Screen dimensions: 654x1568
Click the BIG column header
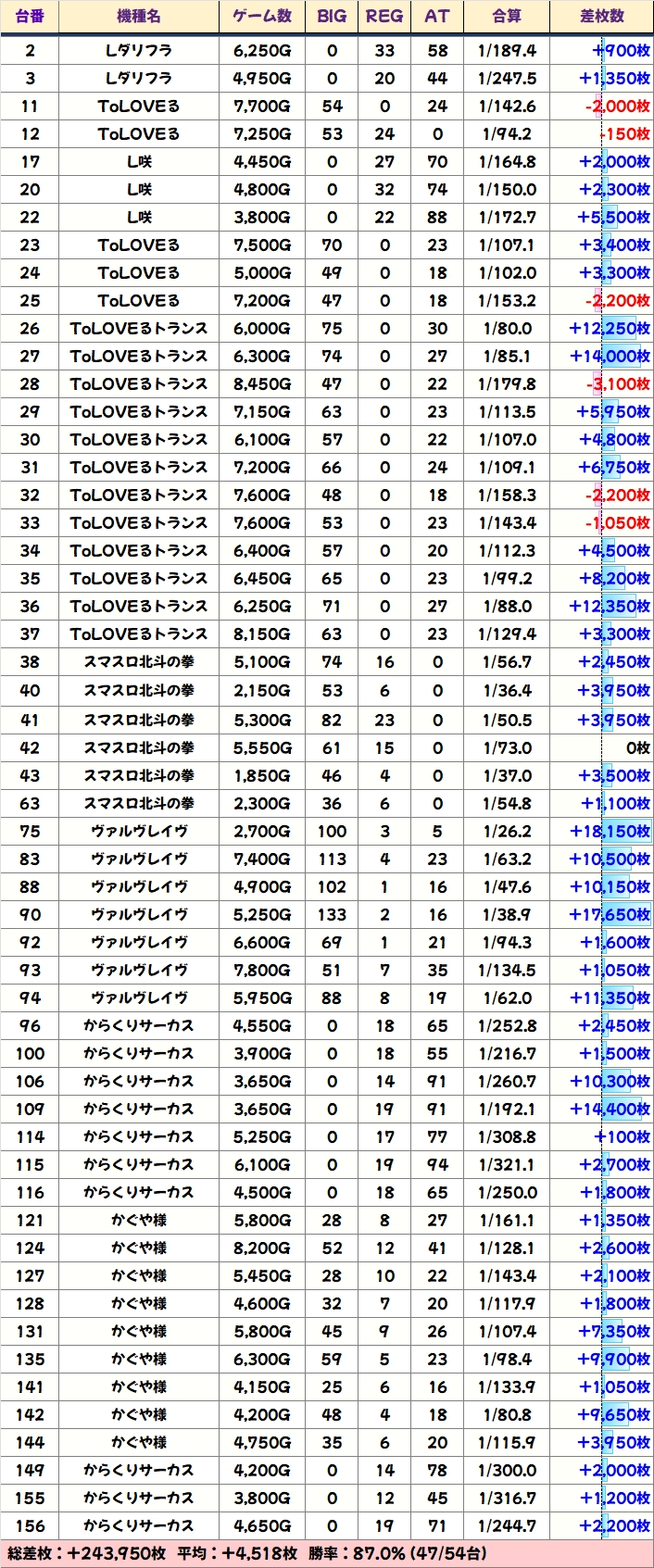[x=332, y=16]
